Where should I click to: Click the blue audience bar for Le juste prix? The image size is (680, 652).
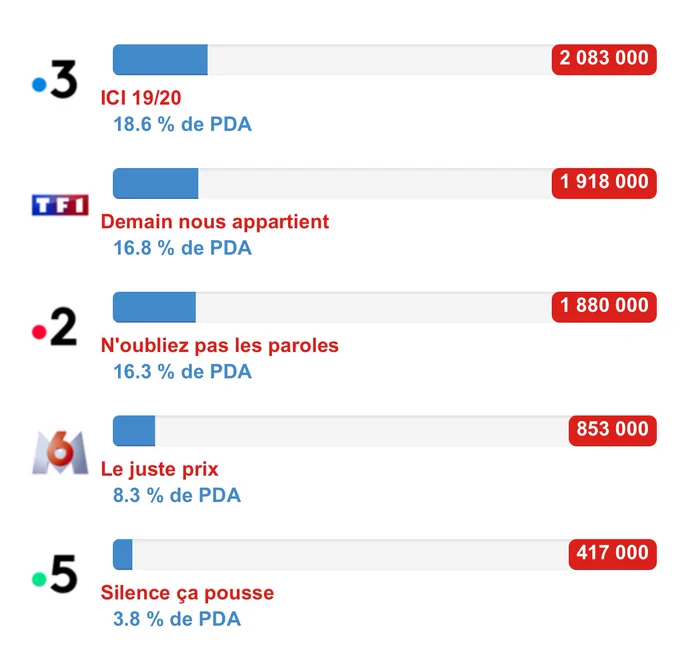pyautogui.click(x=134, y=430)
